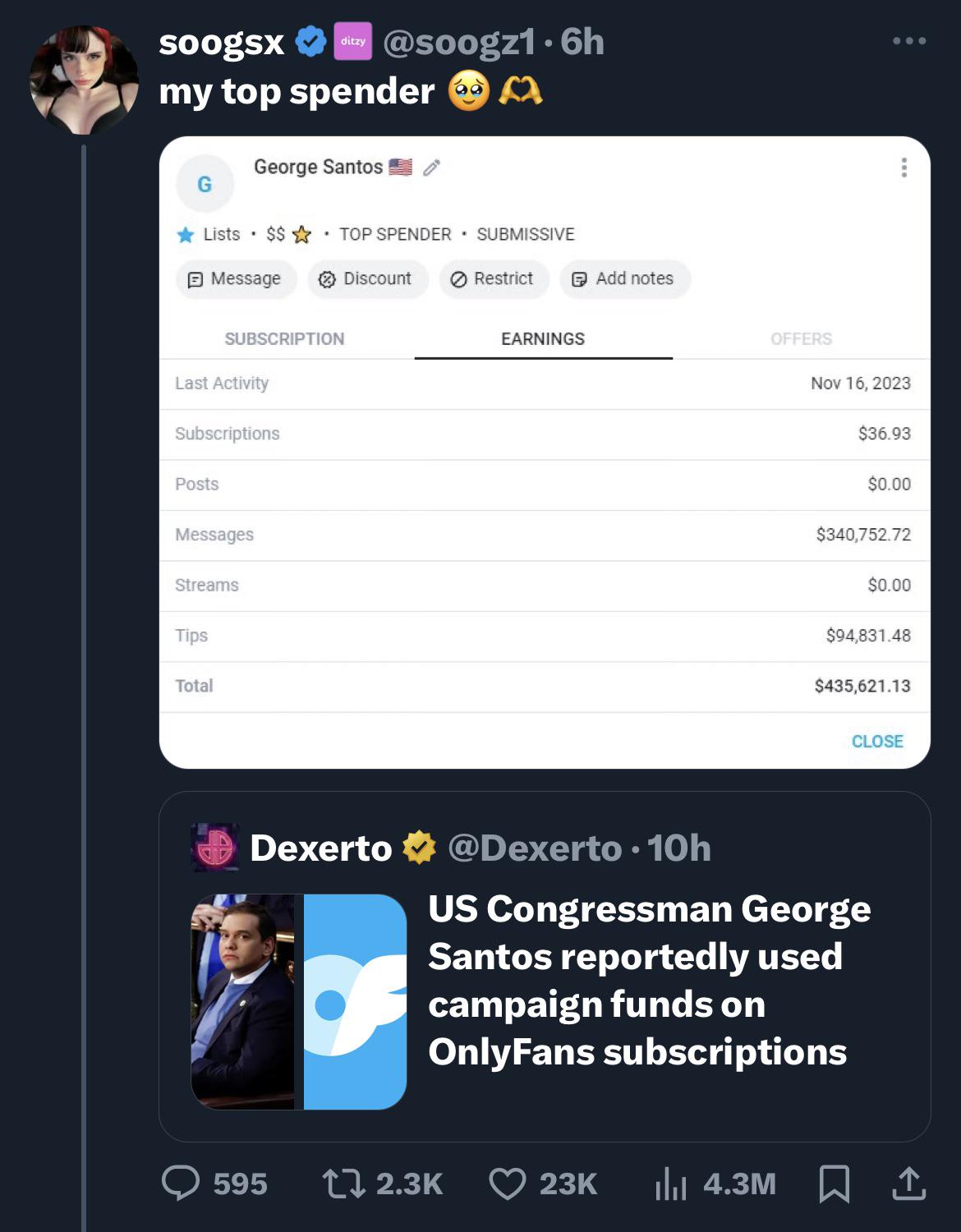Bookmark the tweet
The image size is (961, 1232).
tap(835, 1183)
